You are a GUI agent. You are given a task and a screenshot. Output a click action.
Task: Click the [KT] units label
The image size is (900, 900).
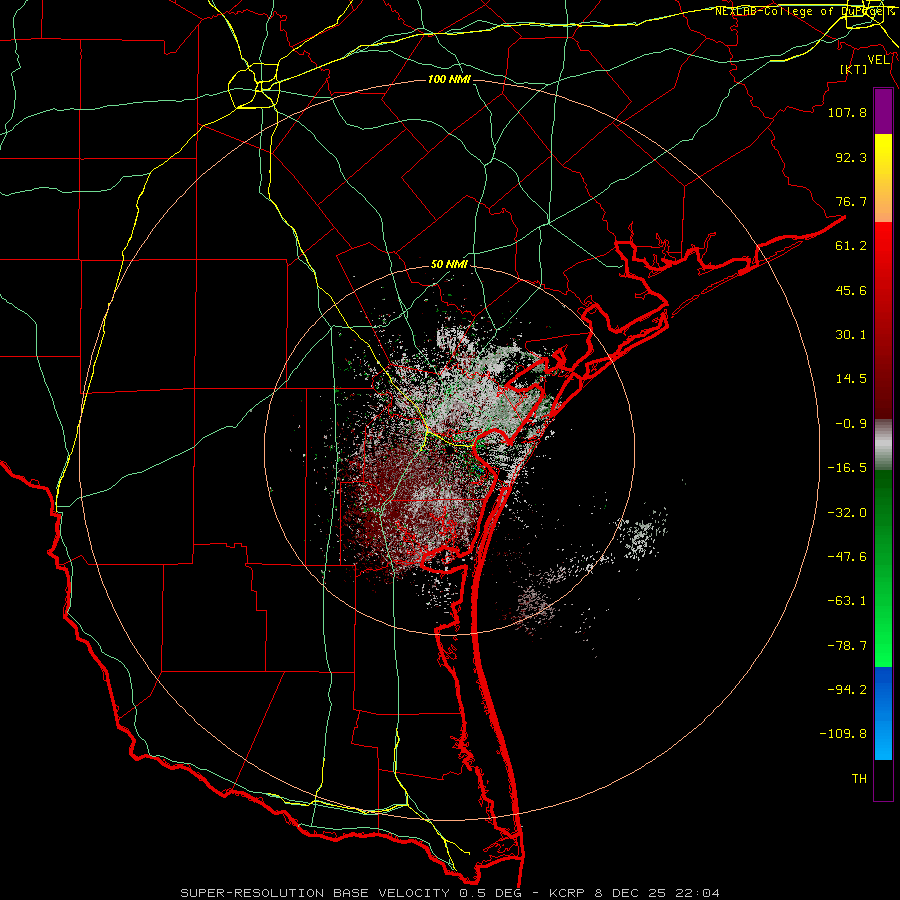point(854,70)
